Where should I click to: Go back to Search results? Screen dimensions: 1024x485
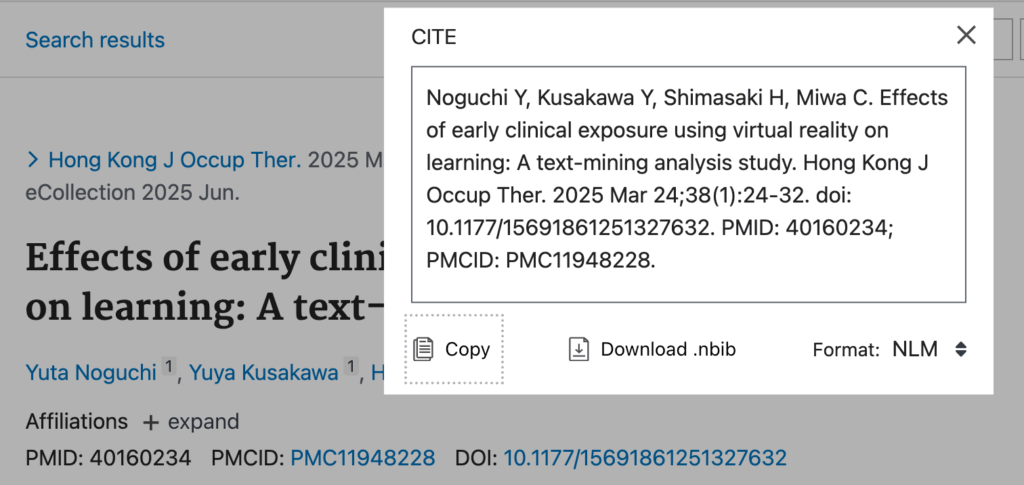coord(95,40)
